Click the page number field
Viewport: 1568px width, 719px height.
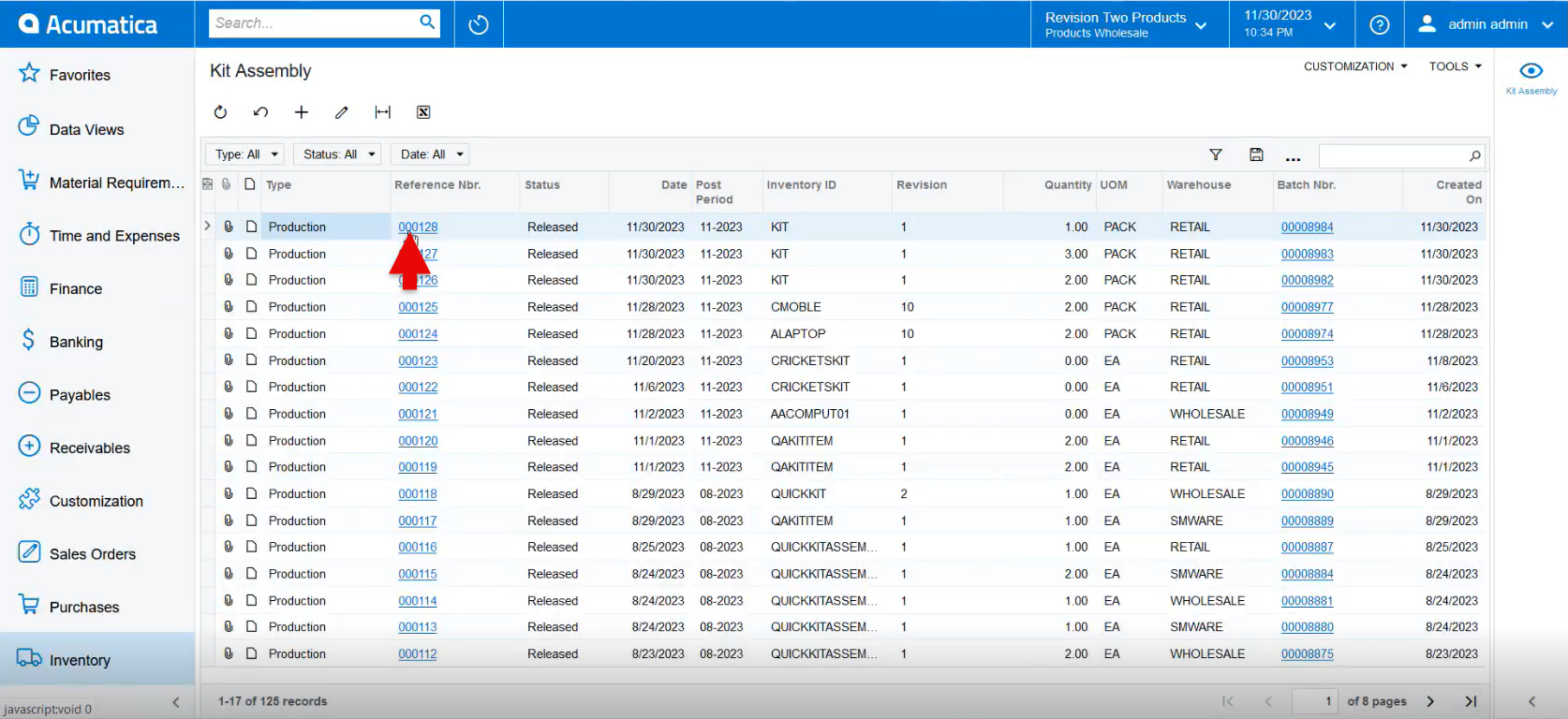coord(1315,701)
